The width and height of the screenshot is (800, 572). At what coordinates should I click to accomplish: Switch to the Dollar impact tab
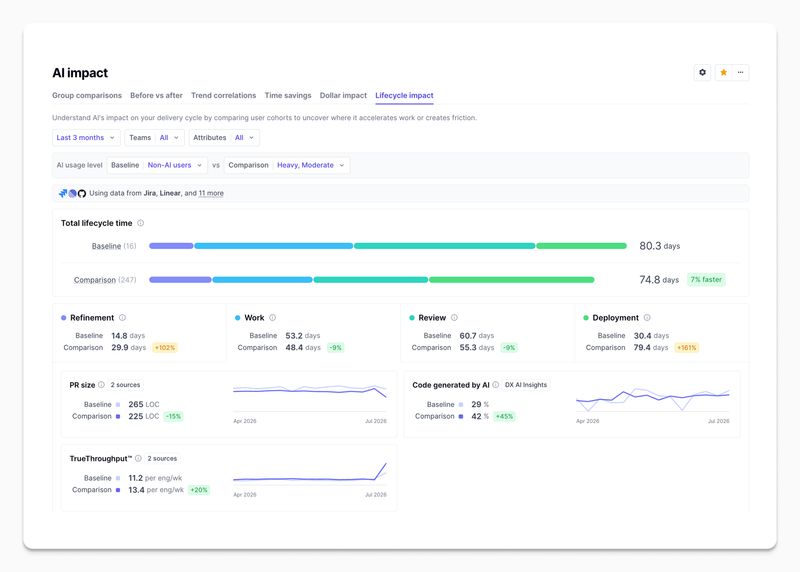(x=343, y=95)
